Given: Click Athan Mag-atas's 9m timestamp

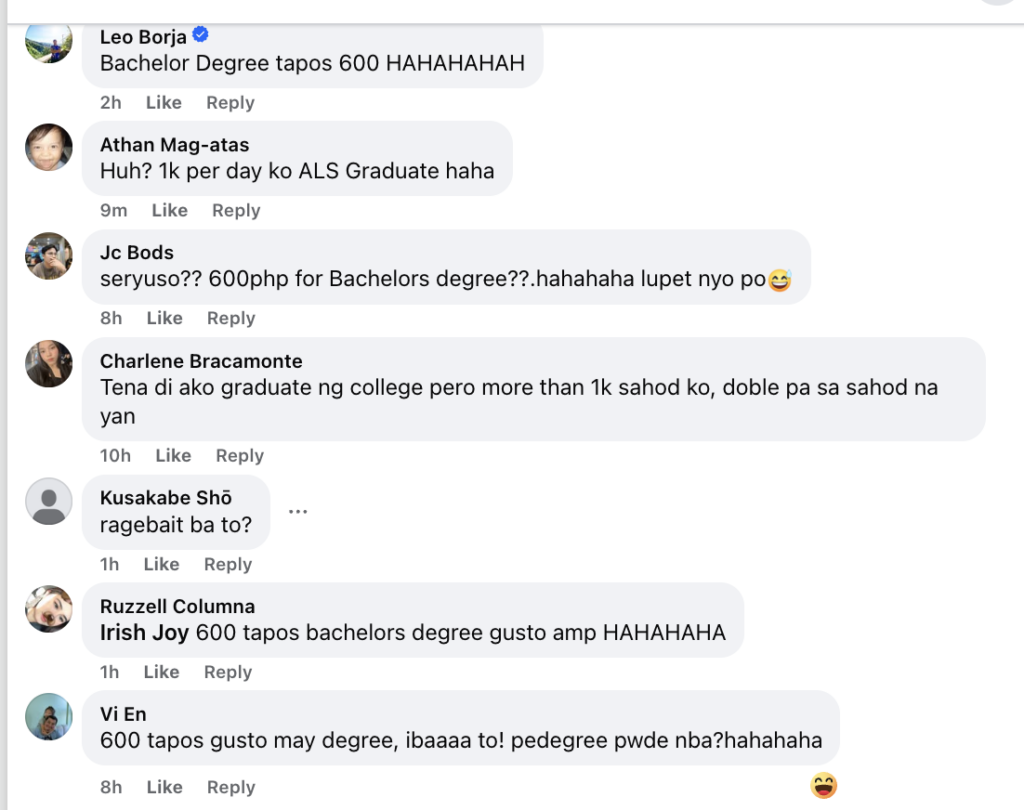Looking at the screenshot, I should tap(114, 211).
